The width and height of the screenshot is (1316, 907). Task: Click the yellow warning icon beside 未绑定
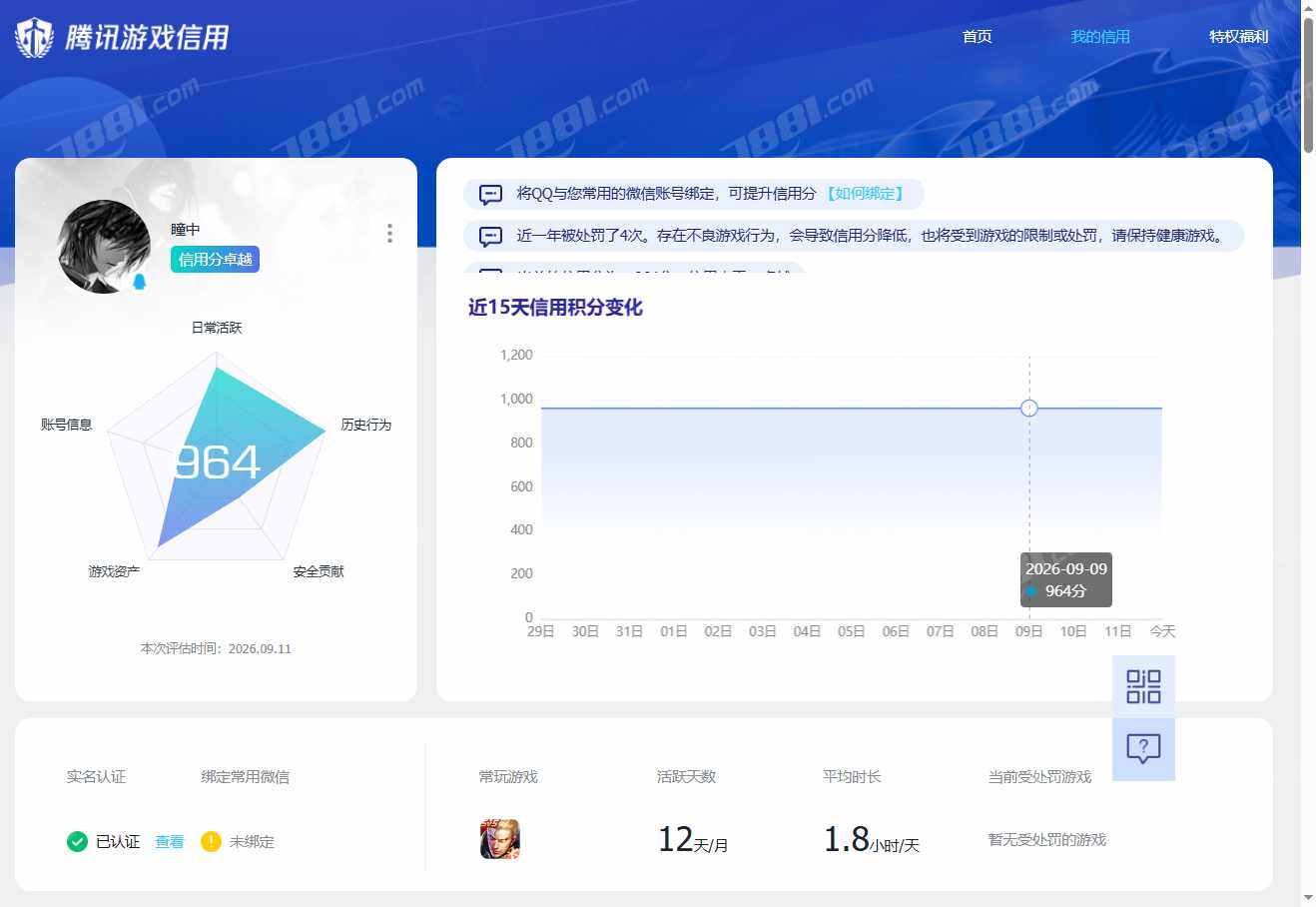(211, 841)
